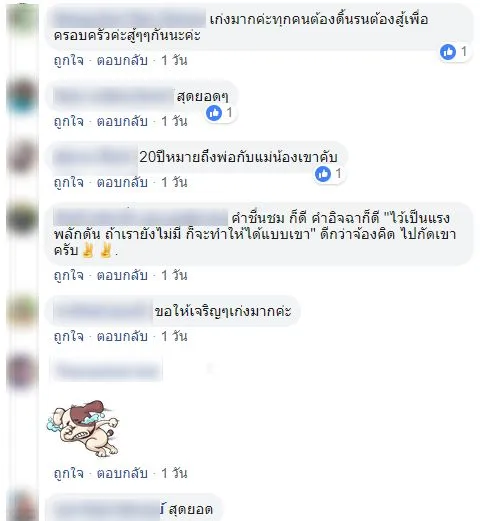Like the เก่งมากค่ะทุกคน comment via ถูกใจ

(x=69, y=61)
